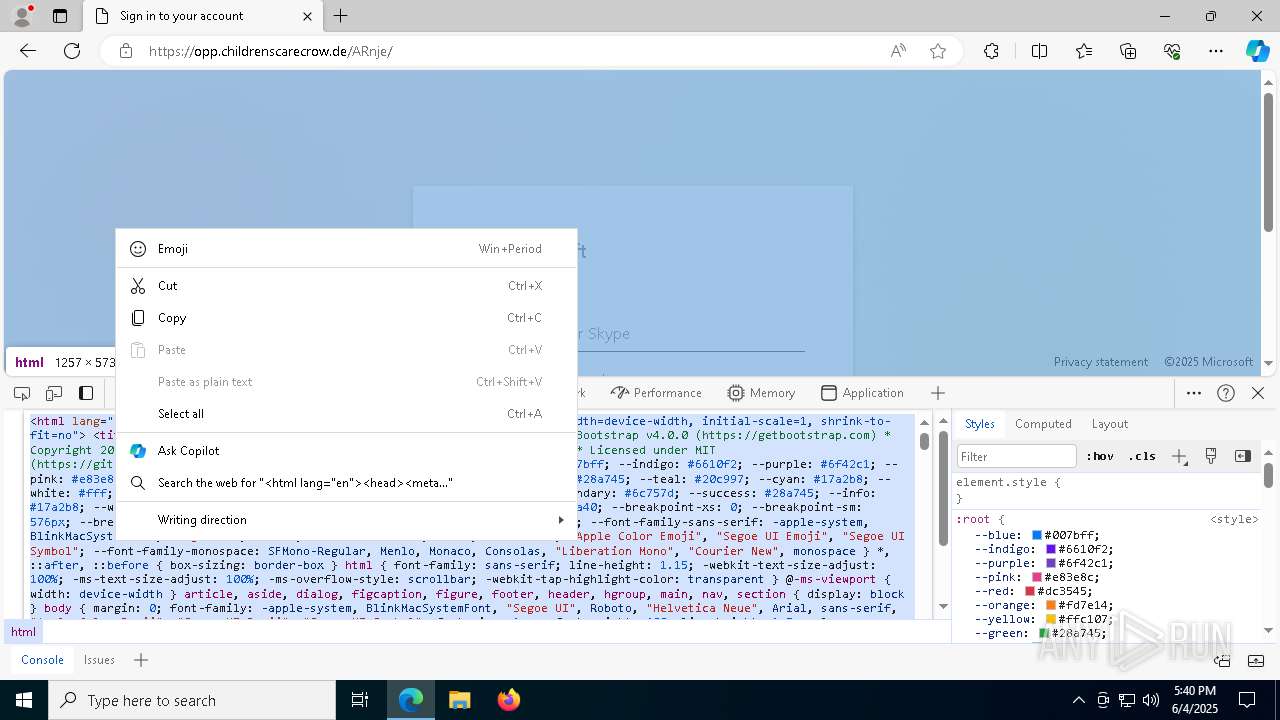Click the Read aloud icon
1280x720 pixels.
coord(898,51)
